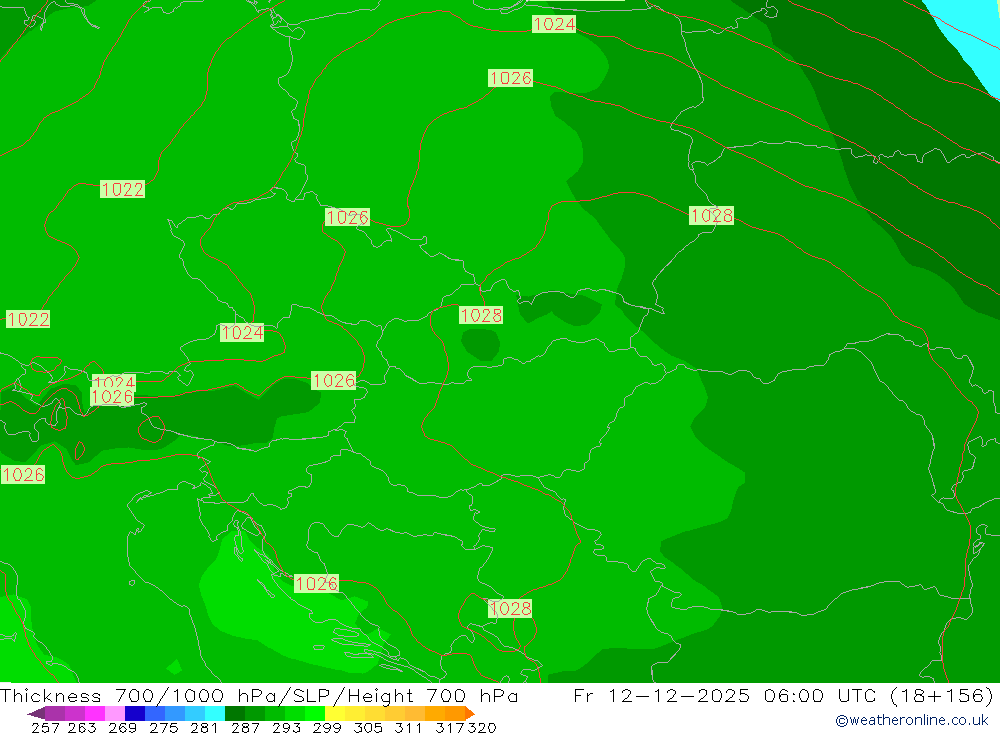Click the 1024 label partly hidden by 1026

click(x=115, y=381)
